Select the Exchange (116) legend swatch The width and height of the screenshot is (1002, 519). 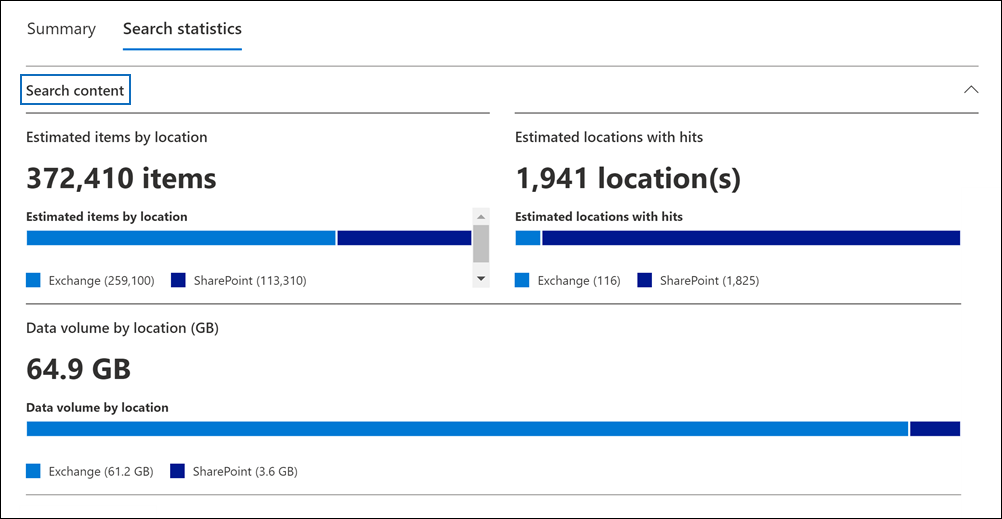pos(522,281)
